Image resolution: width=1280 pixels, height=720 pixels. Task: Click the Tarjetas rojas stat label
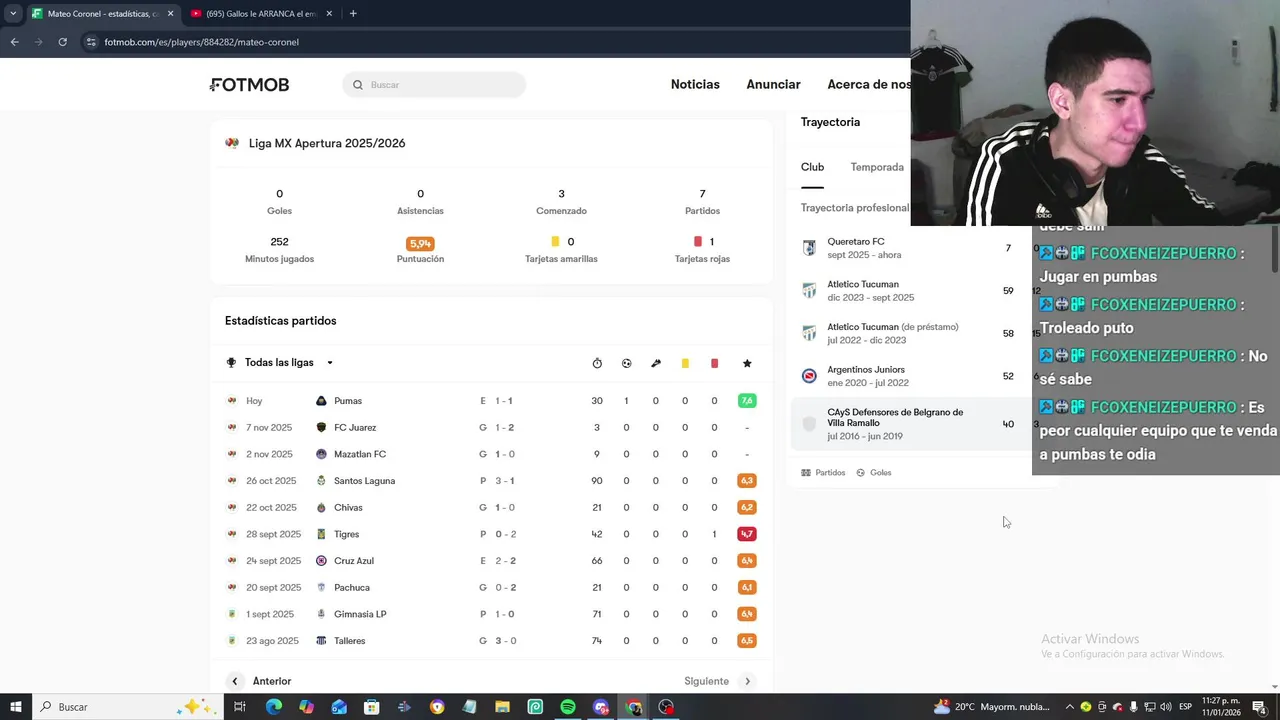pos(702,259)
